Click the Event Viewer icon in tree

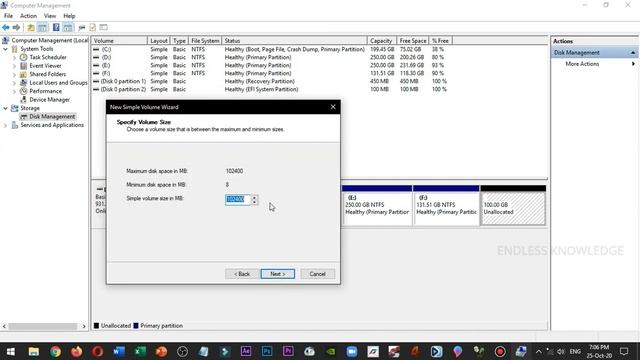[x=23, y=66]
